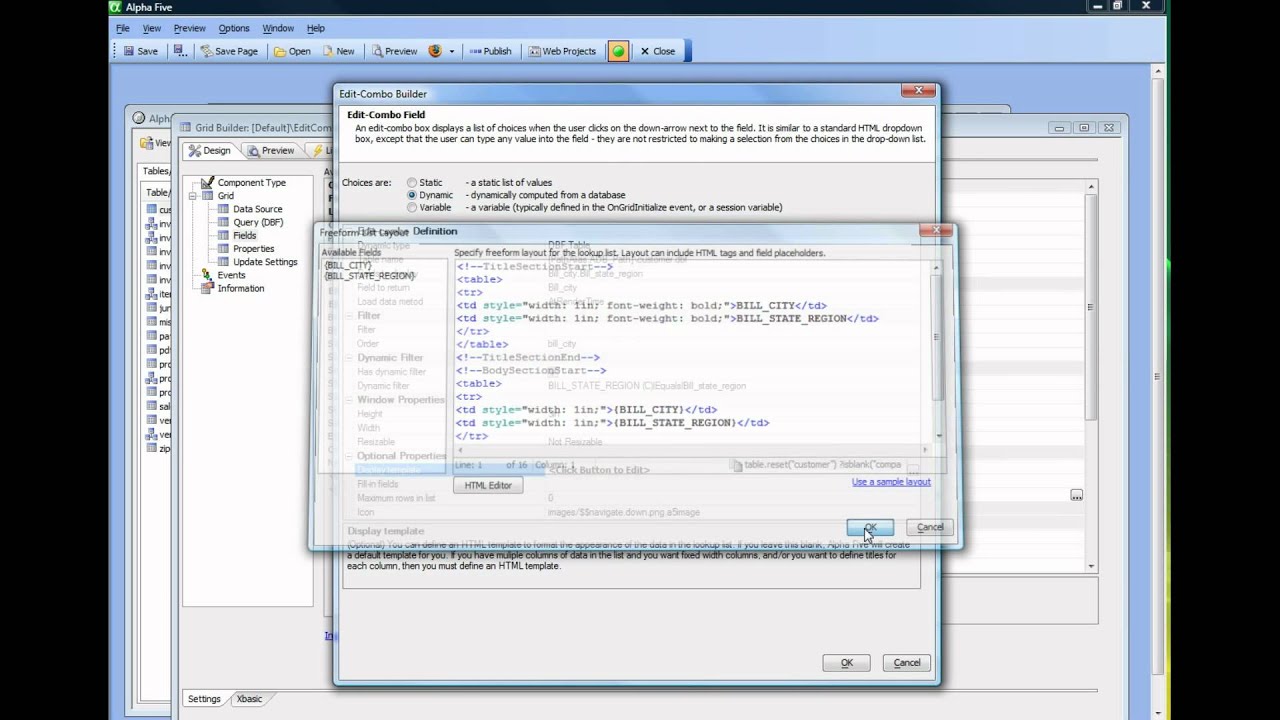Collapse the Grid tree node
This screenshot has height=720, width=1280.
(192, 196)
